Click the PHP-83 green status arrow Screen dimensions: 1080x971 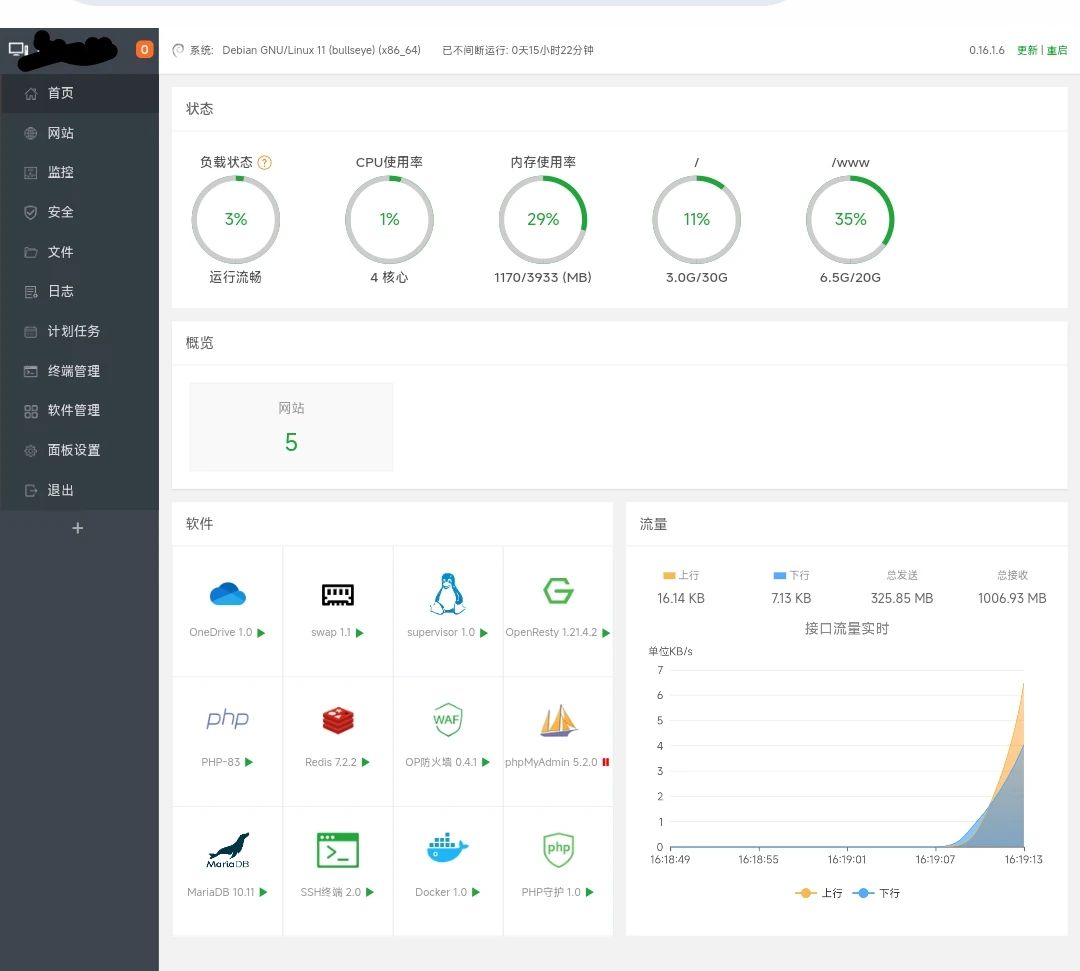(249, 762)
